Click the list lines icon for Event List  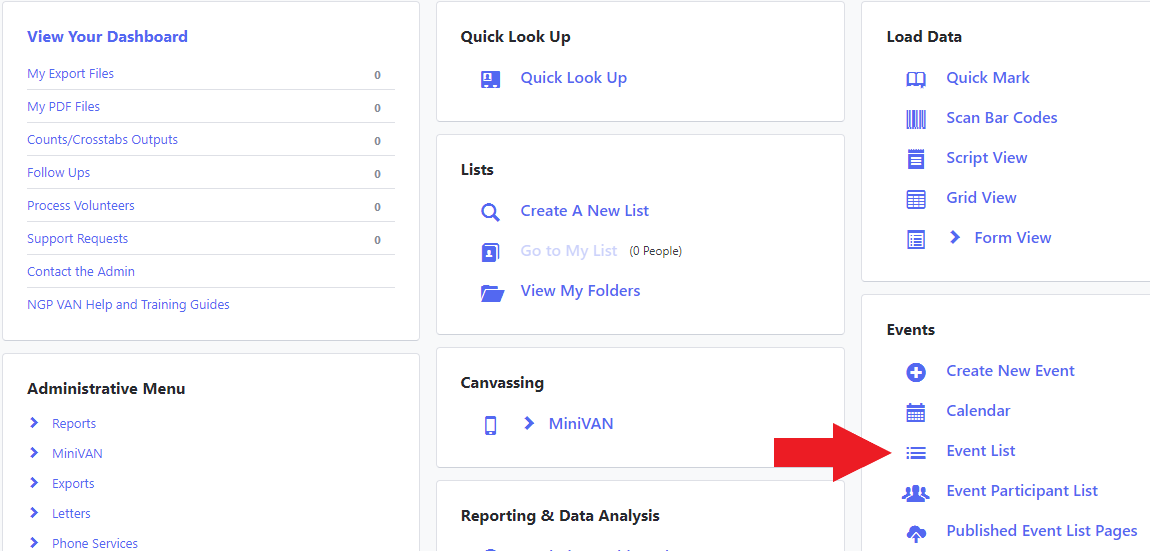coord(916,453)
